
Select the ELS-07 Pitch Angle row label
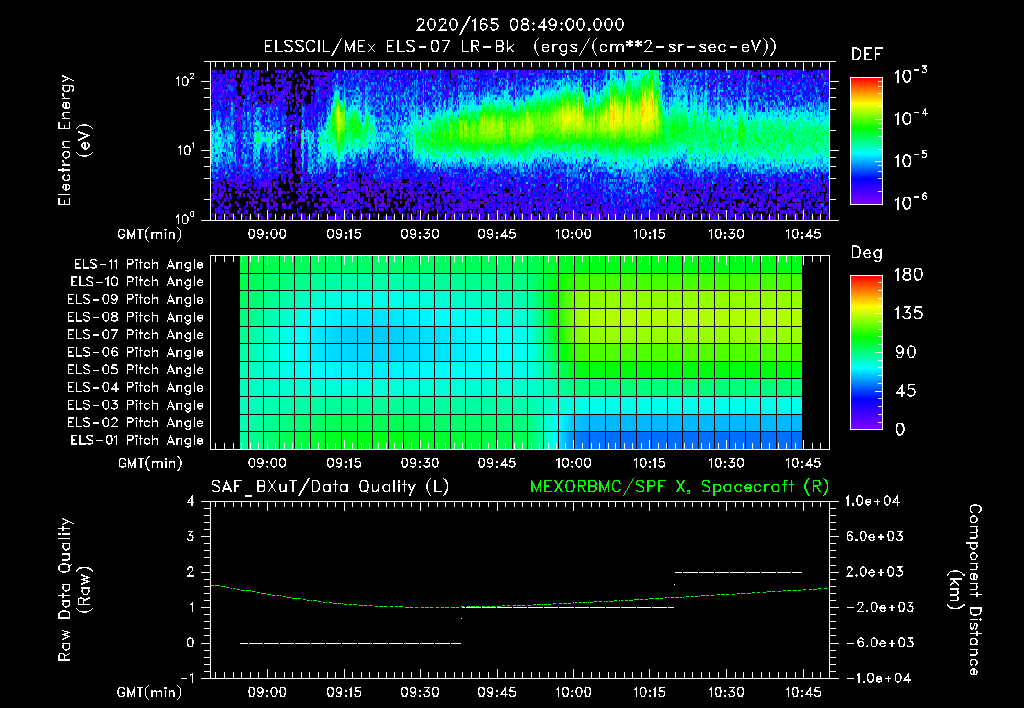coord(136,334)
